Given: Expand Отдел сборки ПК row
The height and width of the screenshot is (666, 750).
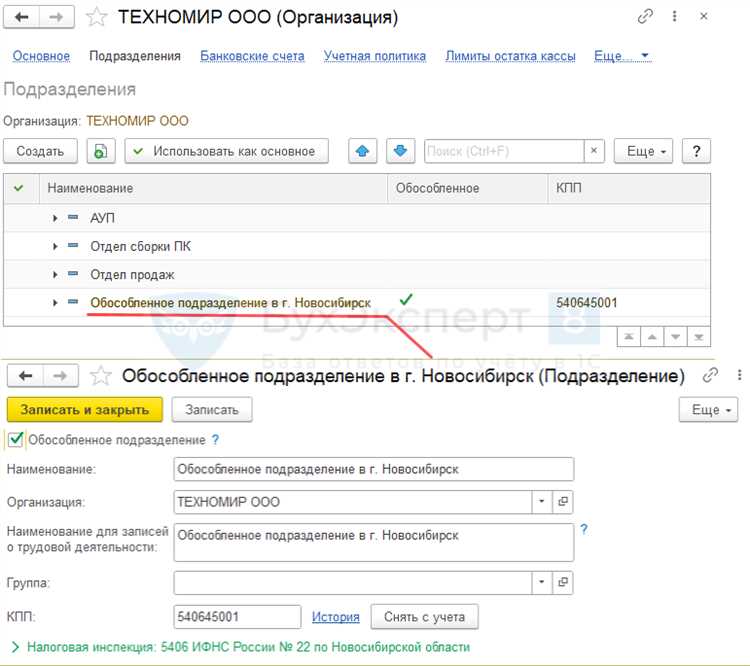Looking at the screenshot, I should (55, 246).
